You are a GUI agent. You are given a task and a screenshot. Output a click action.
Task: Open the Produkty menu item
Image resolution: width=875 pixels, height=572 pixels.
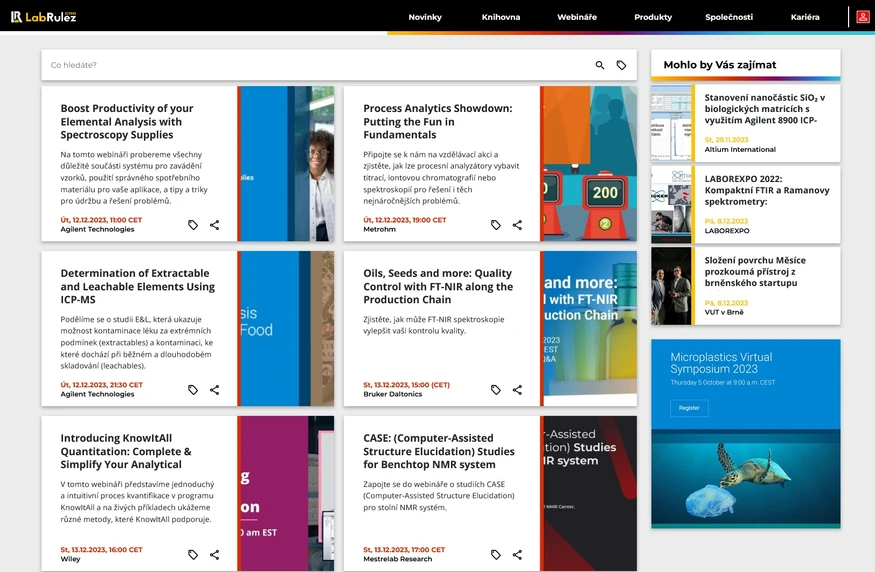[x=653, y=17]
